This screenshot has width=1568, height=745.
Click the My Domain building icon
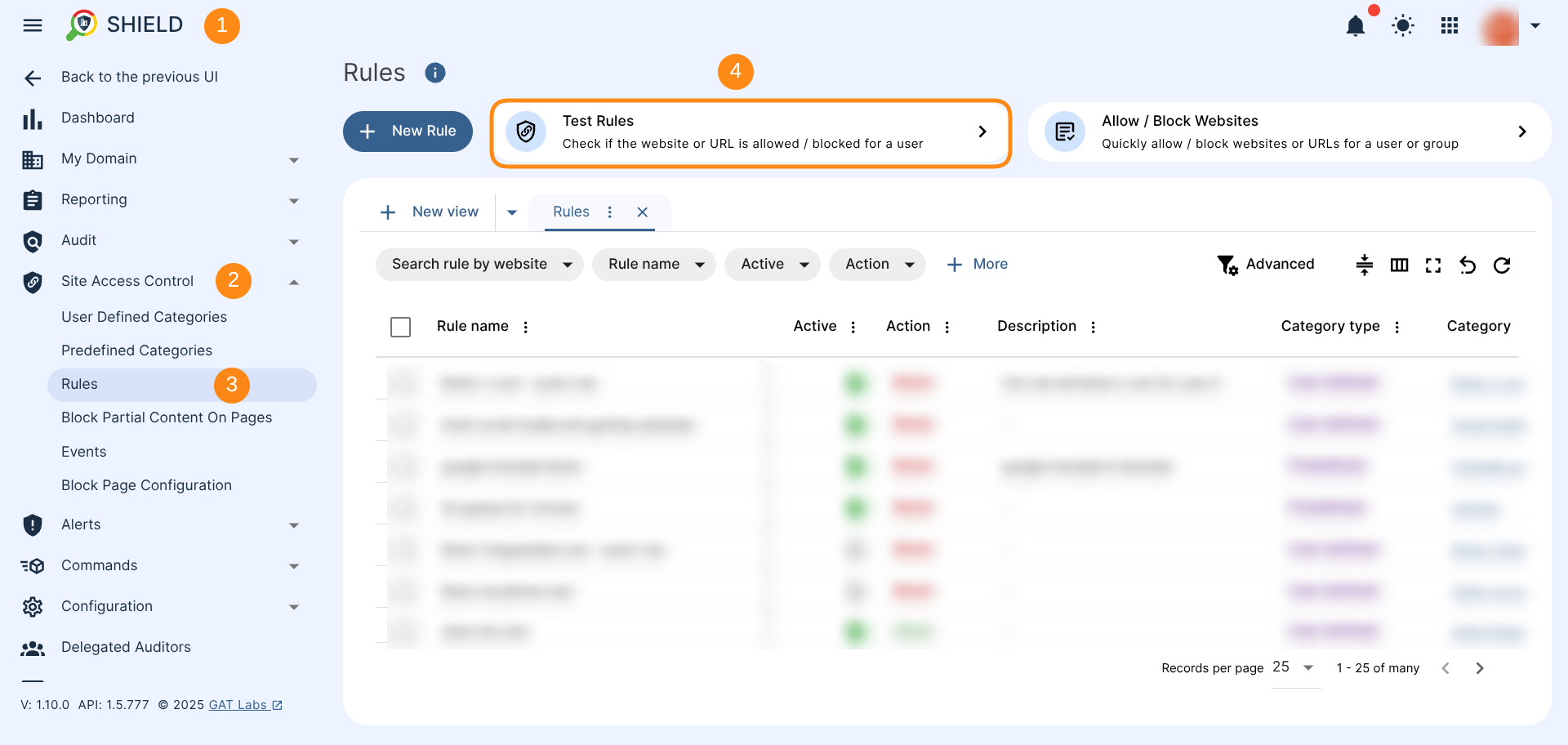(x=33, y=160)
